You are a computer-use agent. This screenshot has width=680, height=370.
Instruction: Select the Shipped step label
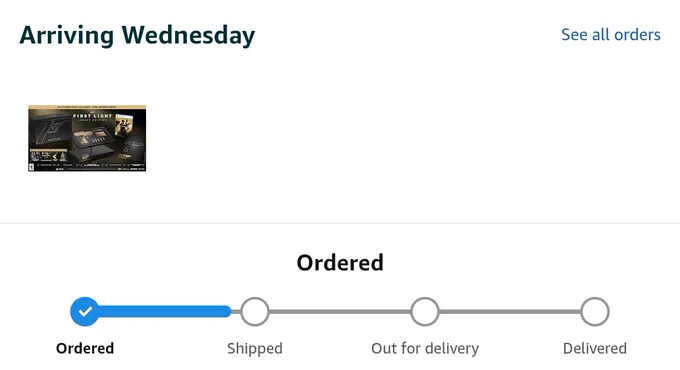[x=255, y=348]
